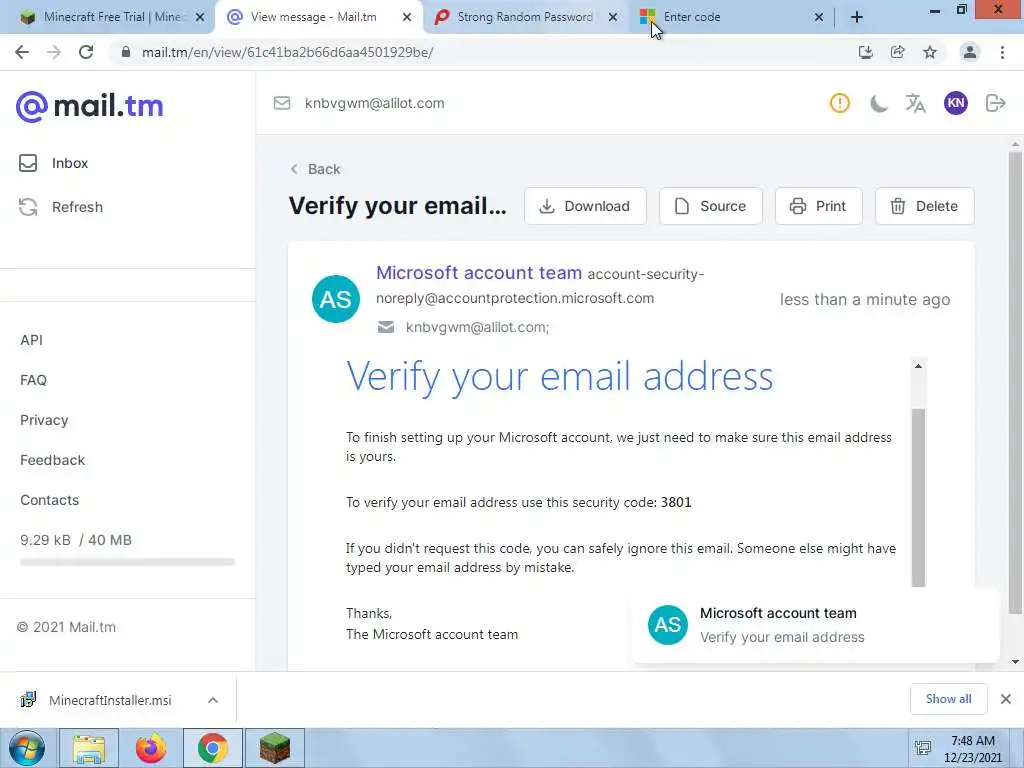Click the AS sender avatar
1024x768 pixels.
click(x=336, y=299)
